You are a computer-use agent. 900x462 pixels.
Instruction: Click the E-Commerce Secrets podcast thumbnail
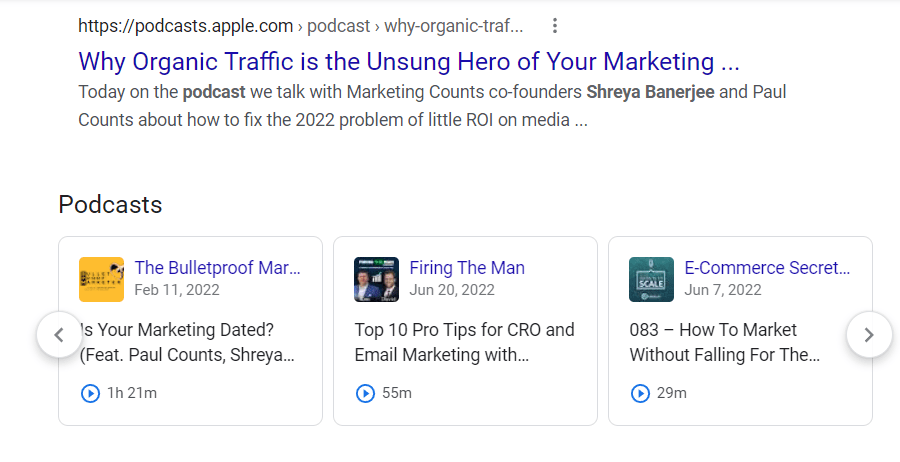651,279
